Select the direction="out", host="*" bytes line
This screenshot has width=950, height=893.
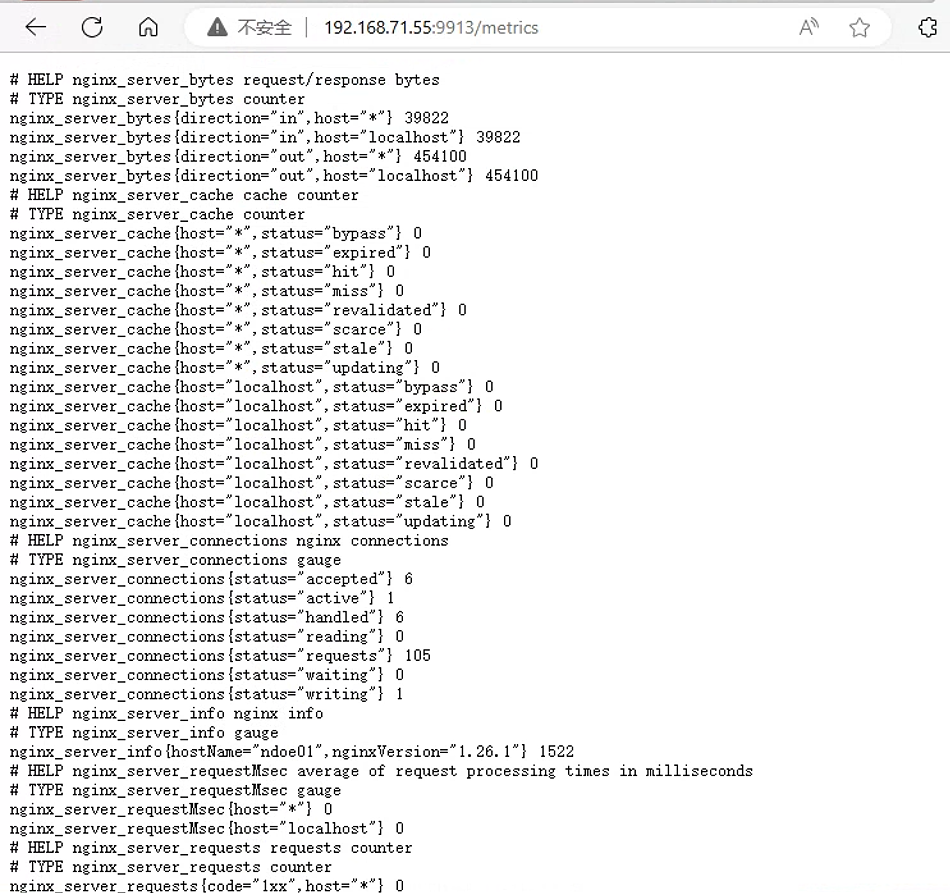[x=238, y=157]
